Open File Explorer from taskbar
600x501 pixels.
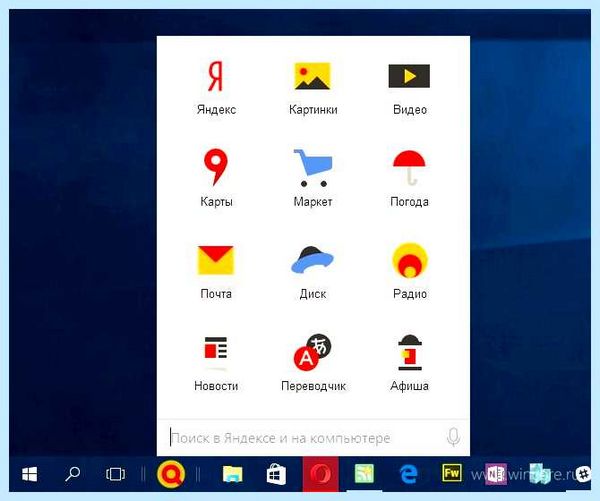pyautogui.click(x=233, y=474)
